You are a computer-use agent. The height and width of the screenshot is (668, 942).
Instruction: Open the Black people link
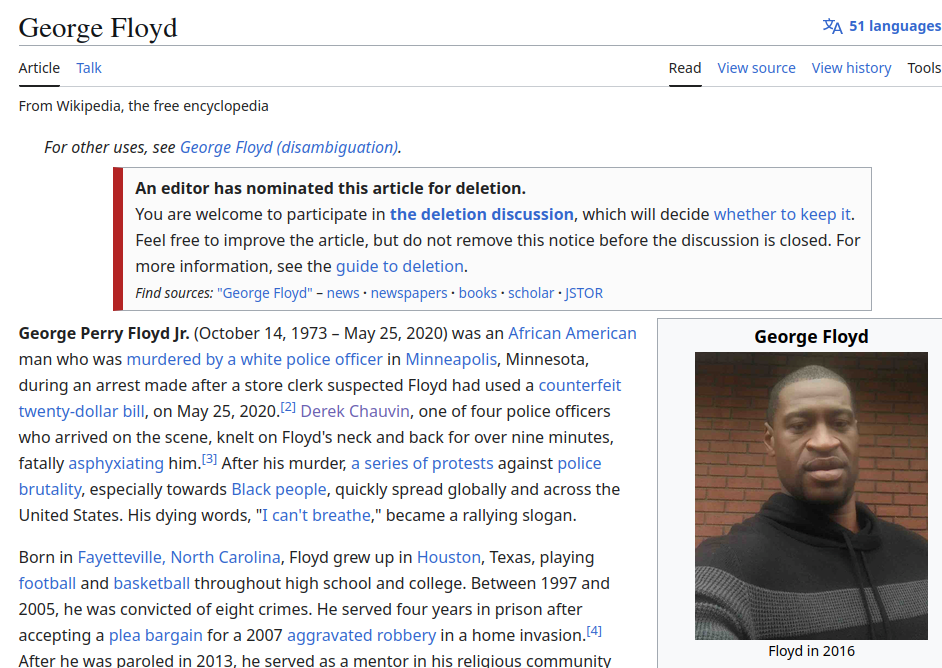(279, 490)
